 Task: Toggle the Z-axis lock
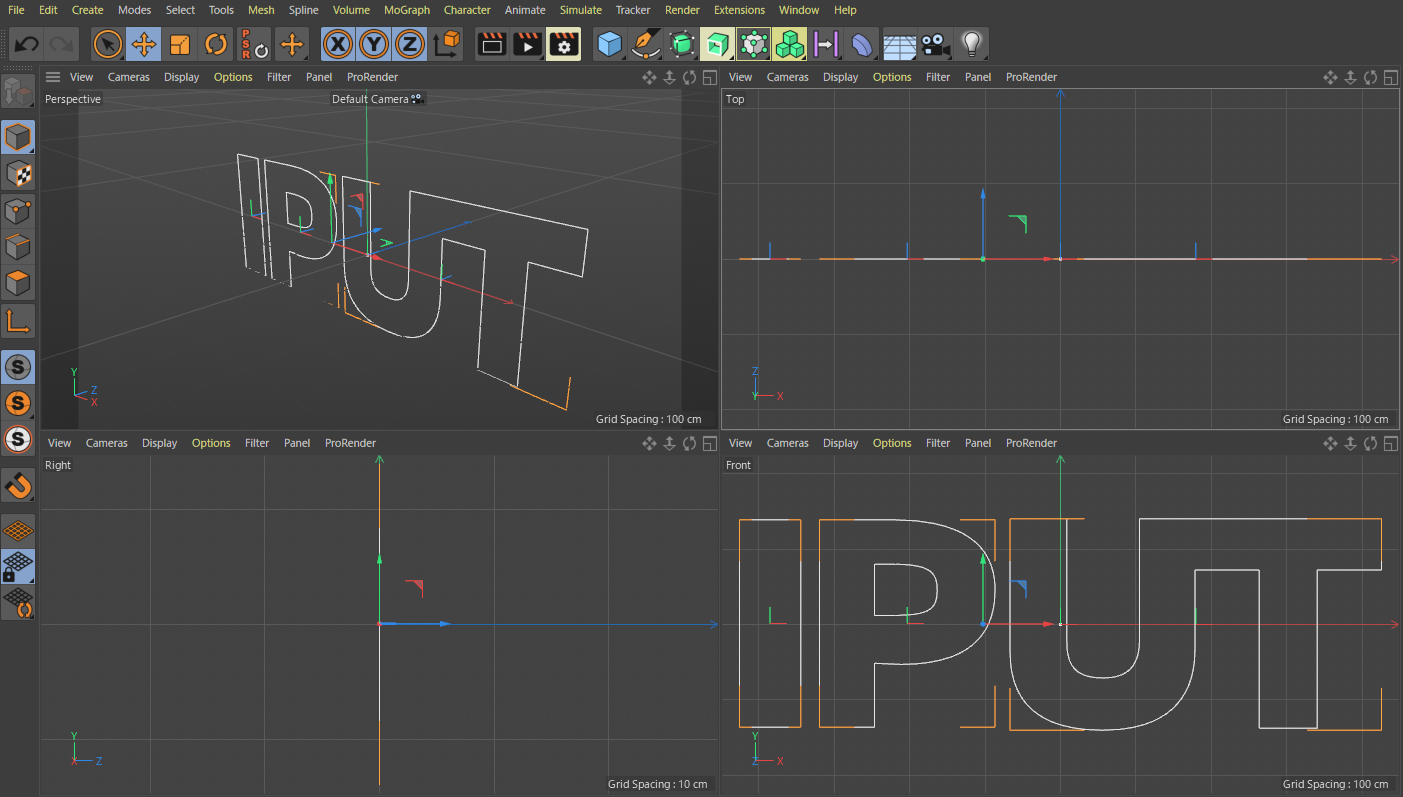pyautogui.click(x=409, y=44)
